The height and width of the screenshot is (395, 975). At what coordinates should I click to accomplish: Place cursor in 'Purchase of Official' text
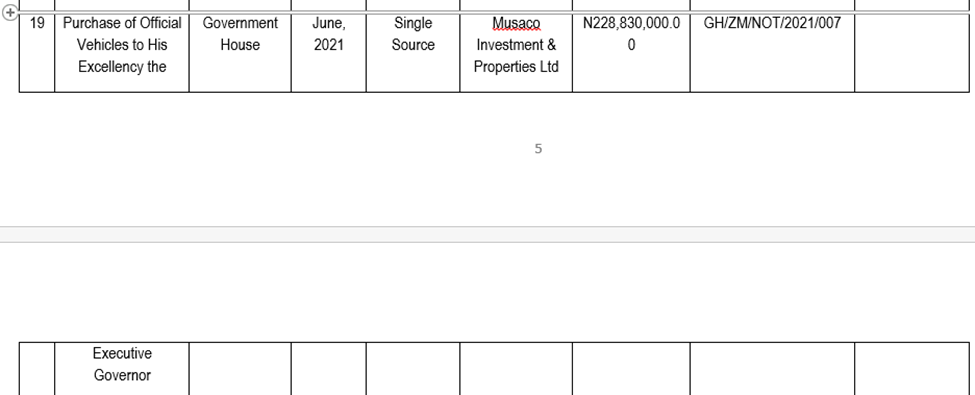[x=122, y=23]
